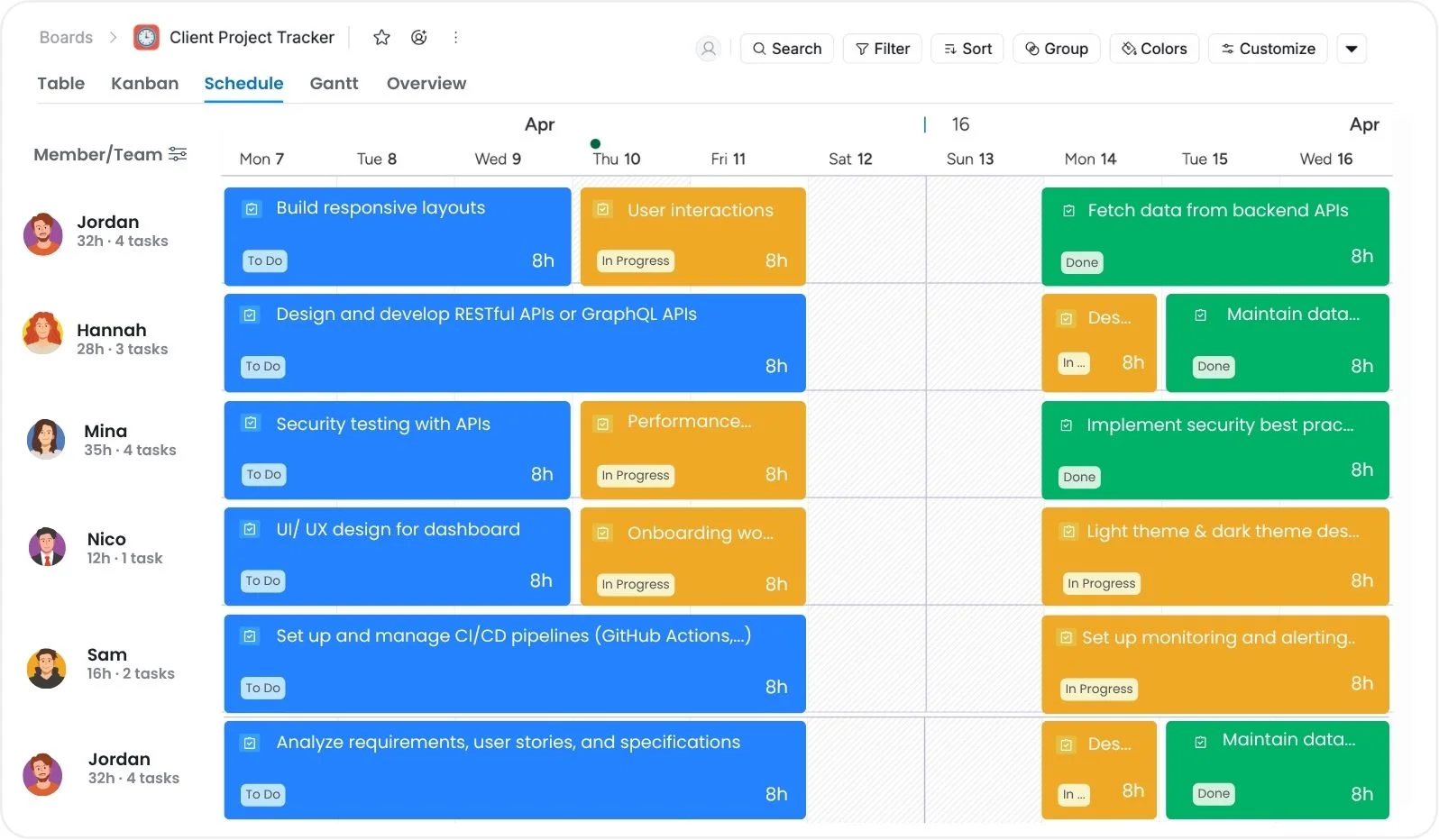Click In Progress badge on Performance task

(x=636, y=476)
